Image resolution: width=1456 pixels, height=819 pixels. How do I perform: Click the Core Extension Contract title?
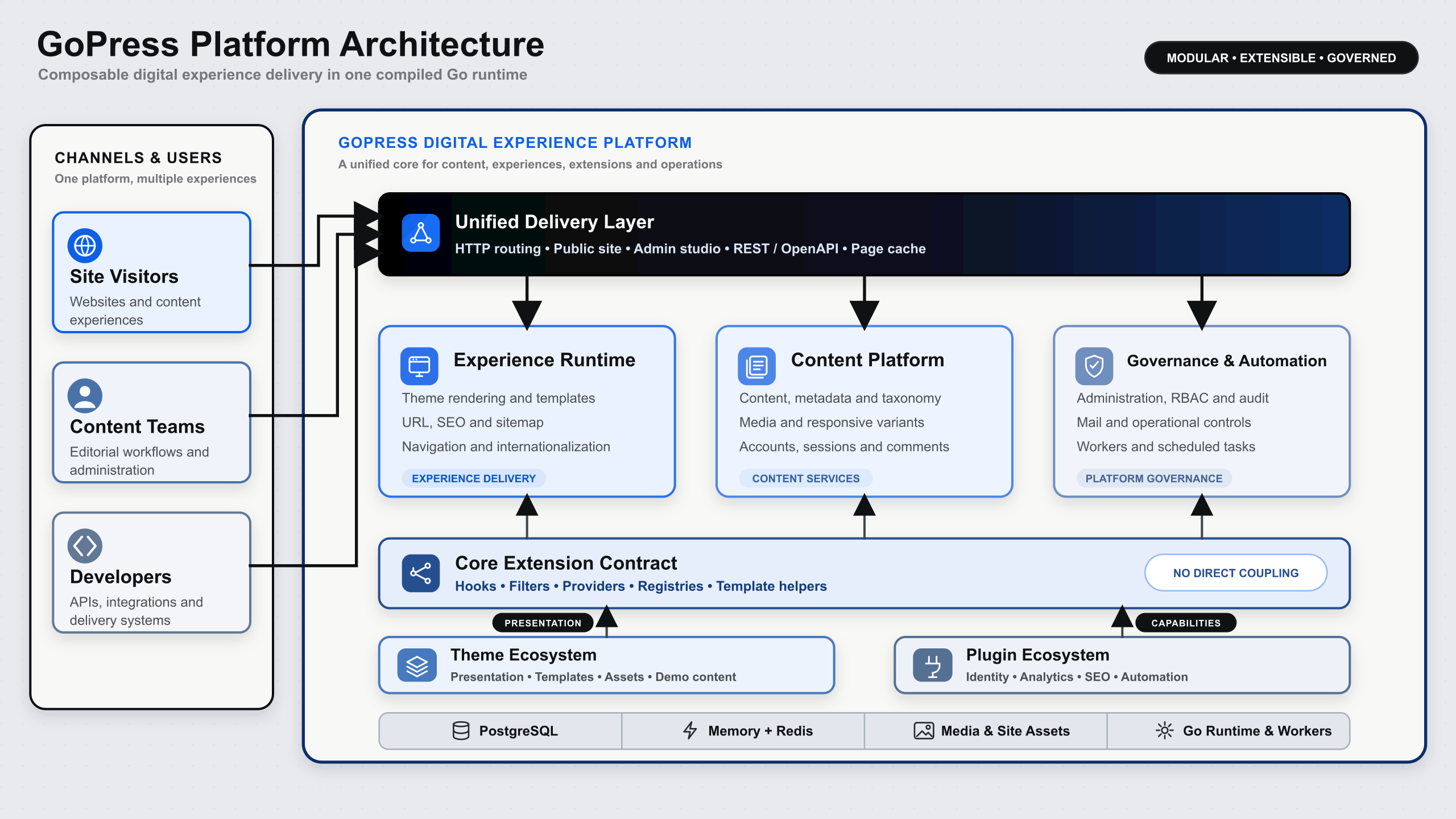[566, 563]
